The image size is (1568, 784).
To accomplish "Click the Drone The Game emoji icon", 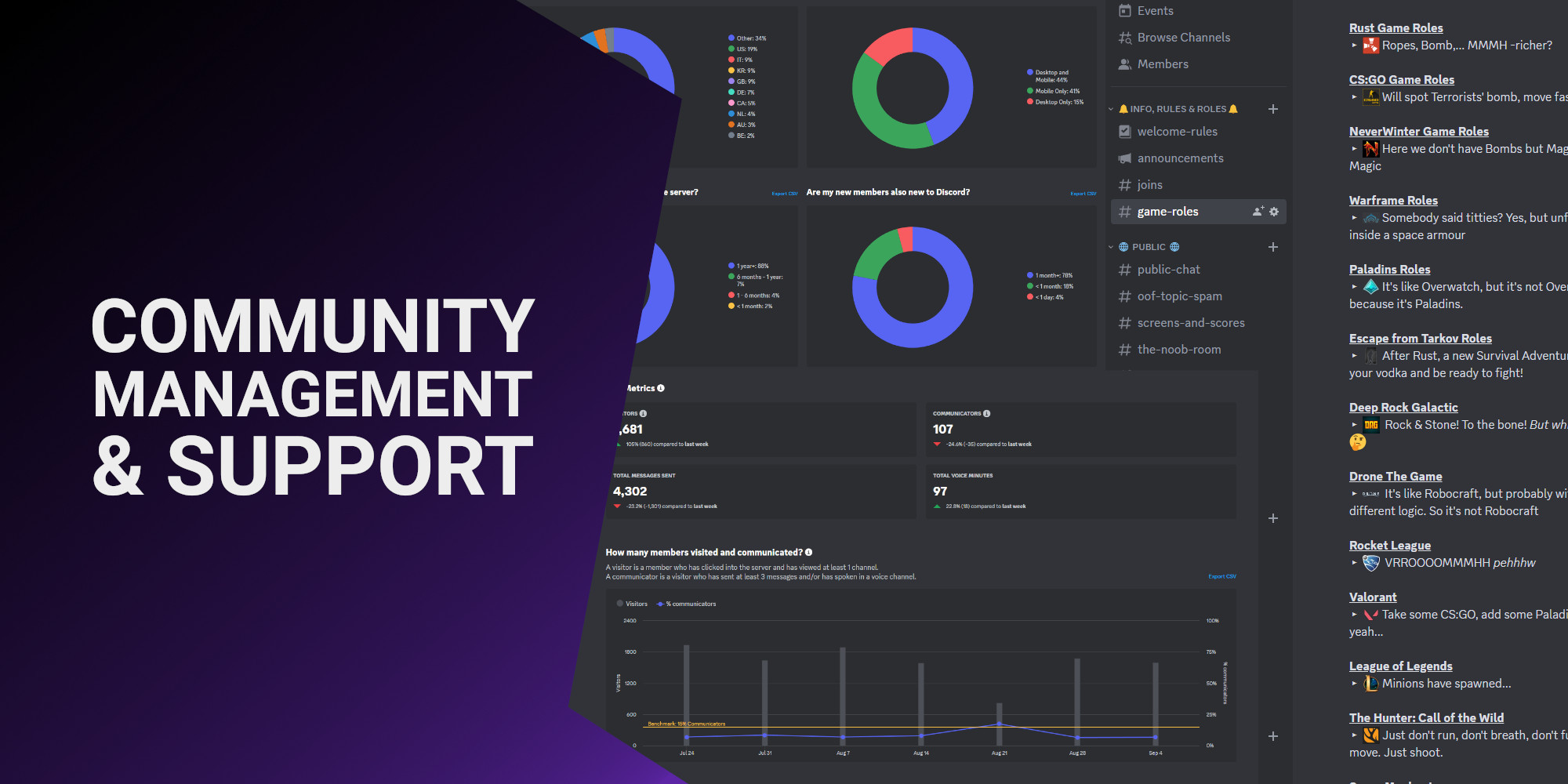I will click(1370, 494).
